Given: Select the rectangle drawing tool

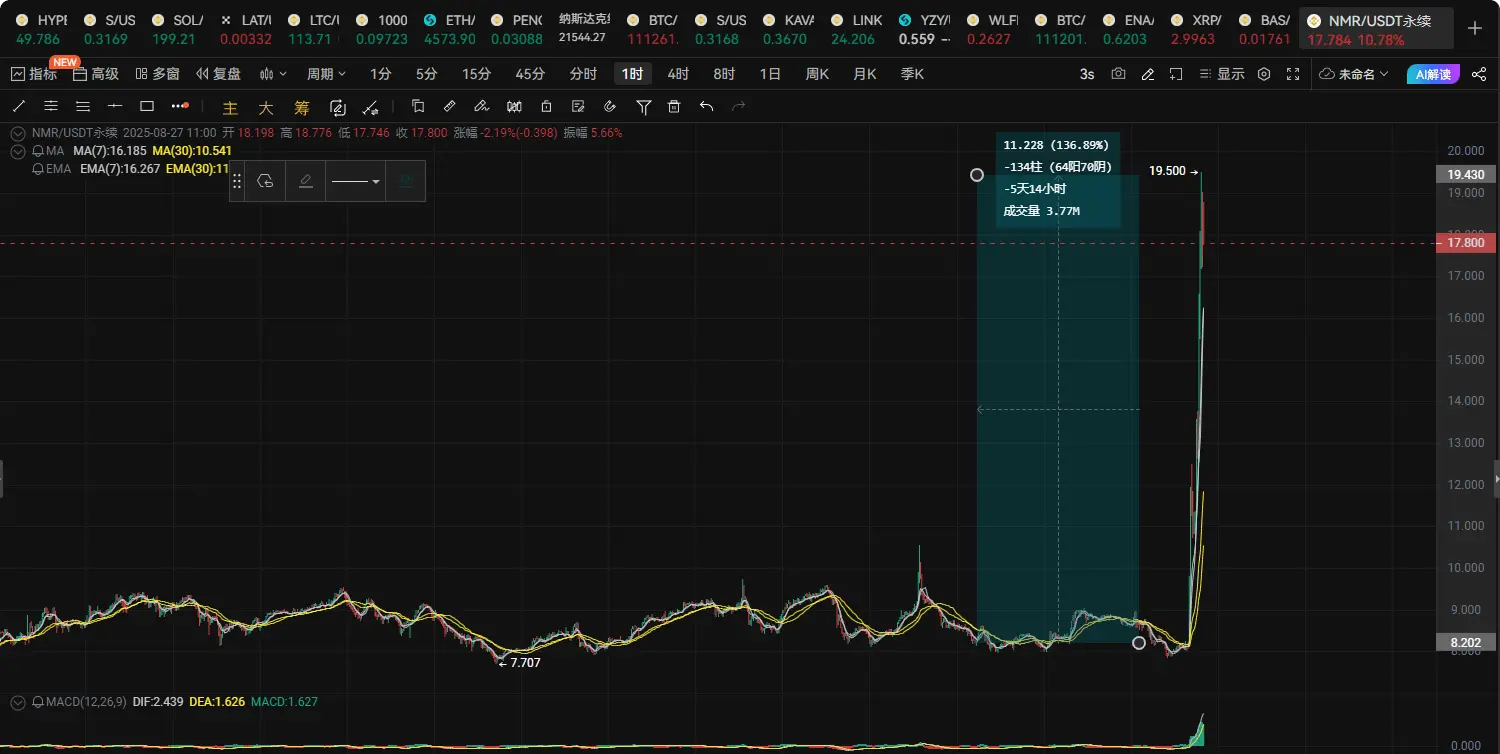Looking at the screenshot, I should [147, 106].
